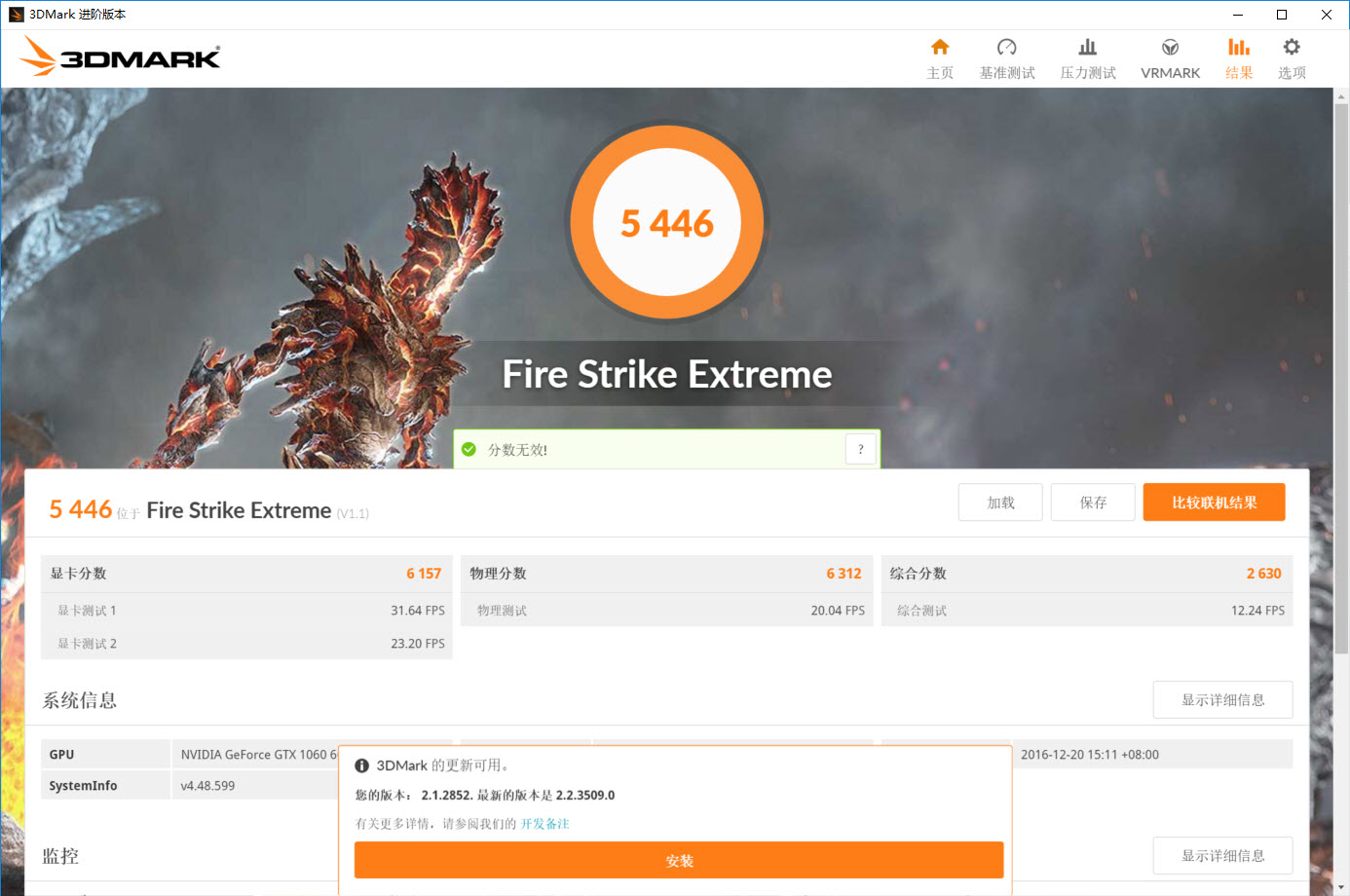This screenshot has height=896, width=1350.
Task: Open the 基准测试 benchmark gauge icon
Action: (1007, 47)
